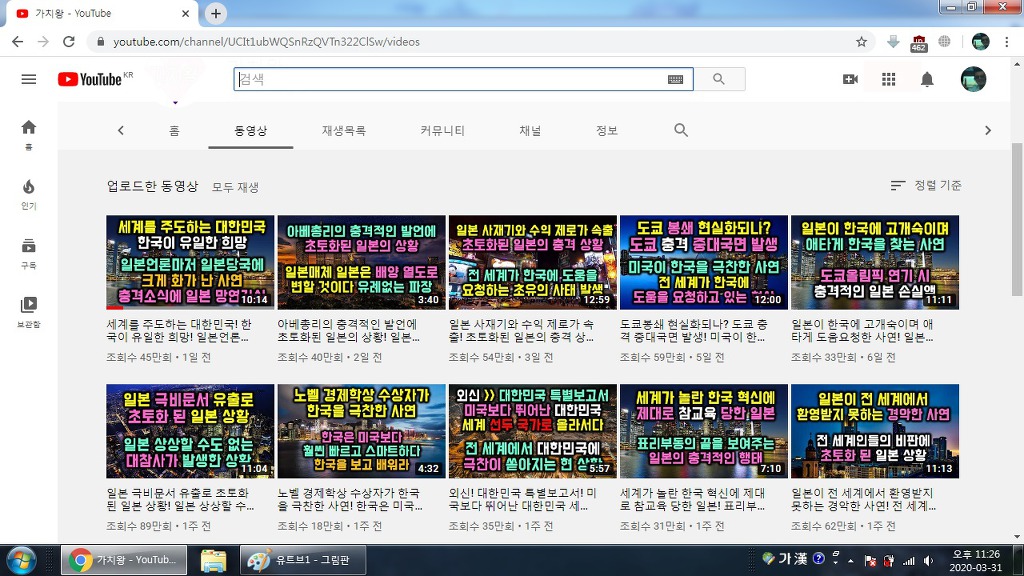Viewport: 1024px width, 576px height.
Task: Open the notifications bell
Action: pos(927,80)
